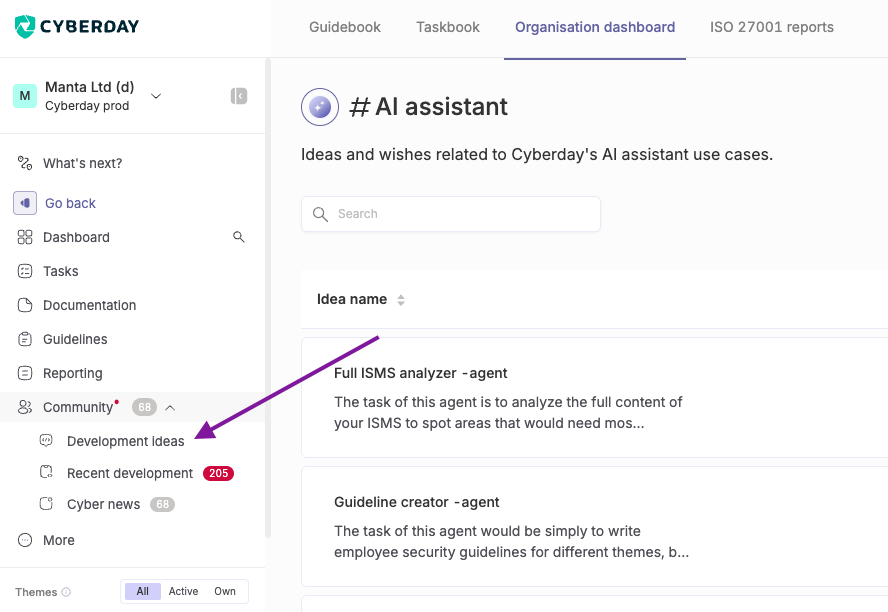This screenshot has height=612, width=888.
Task: Click the Community people icon
Action: 25,407
